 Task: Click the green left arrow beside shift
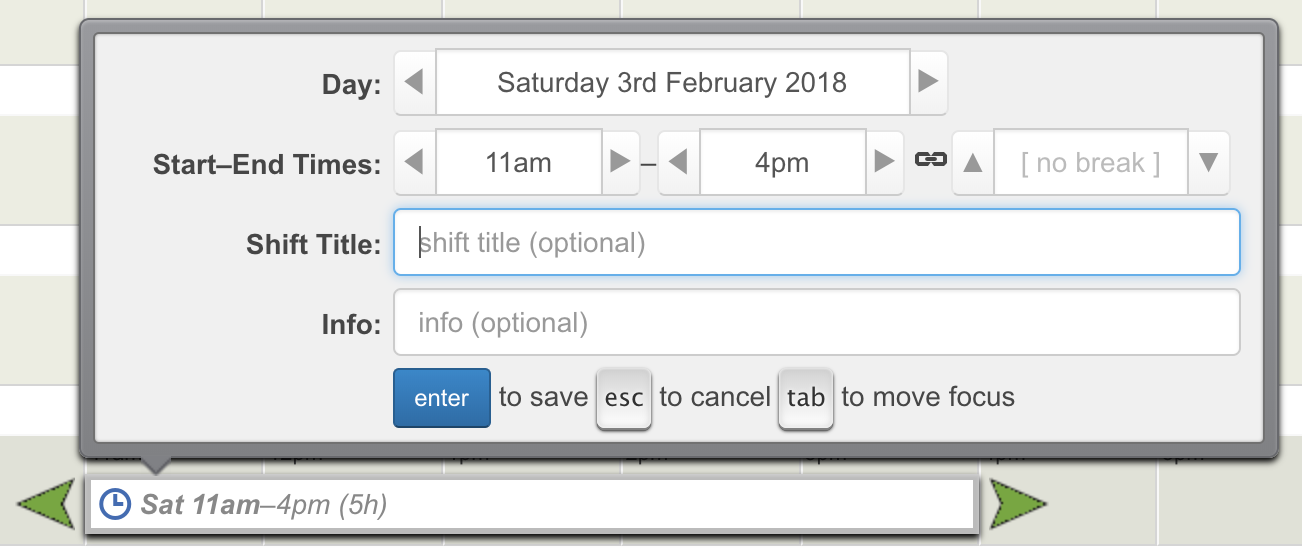[x=47, y=504]
